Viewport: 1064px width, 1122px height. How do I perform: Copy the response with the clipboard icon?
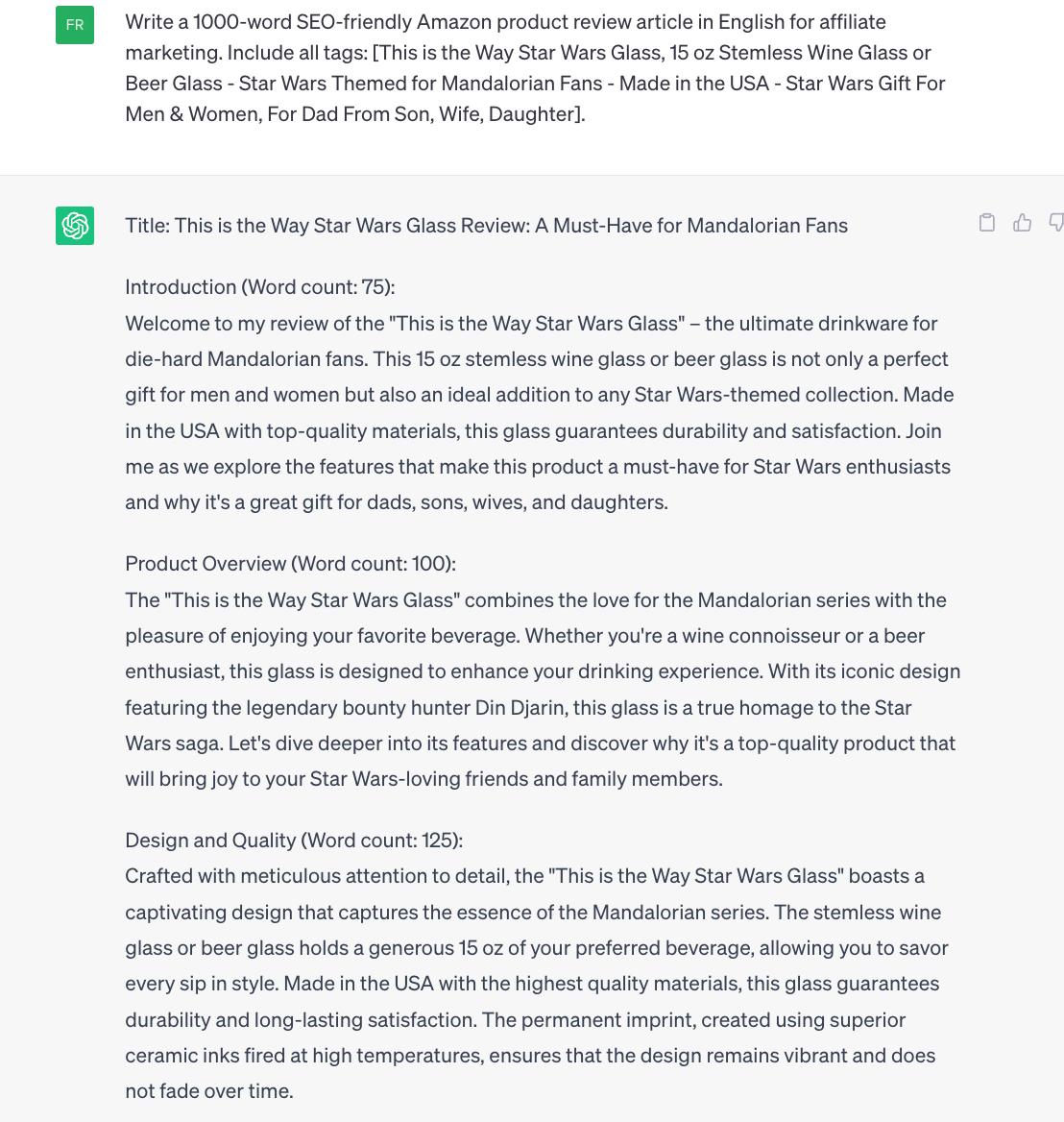tap(987, 223)
